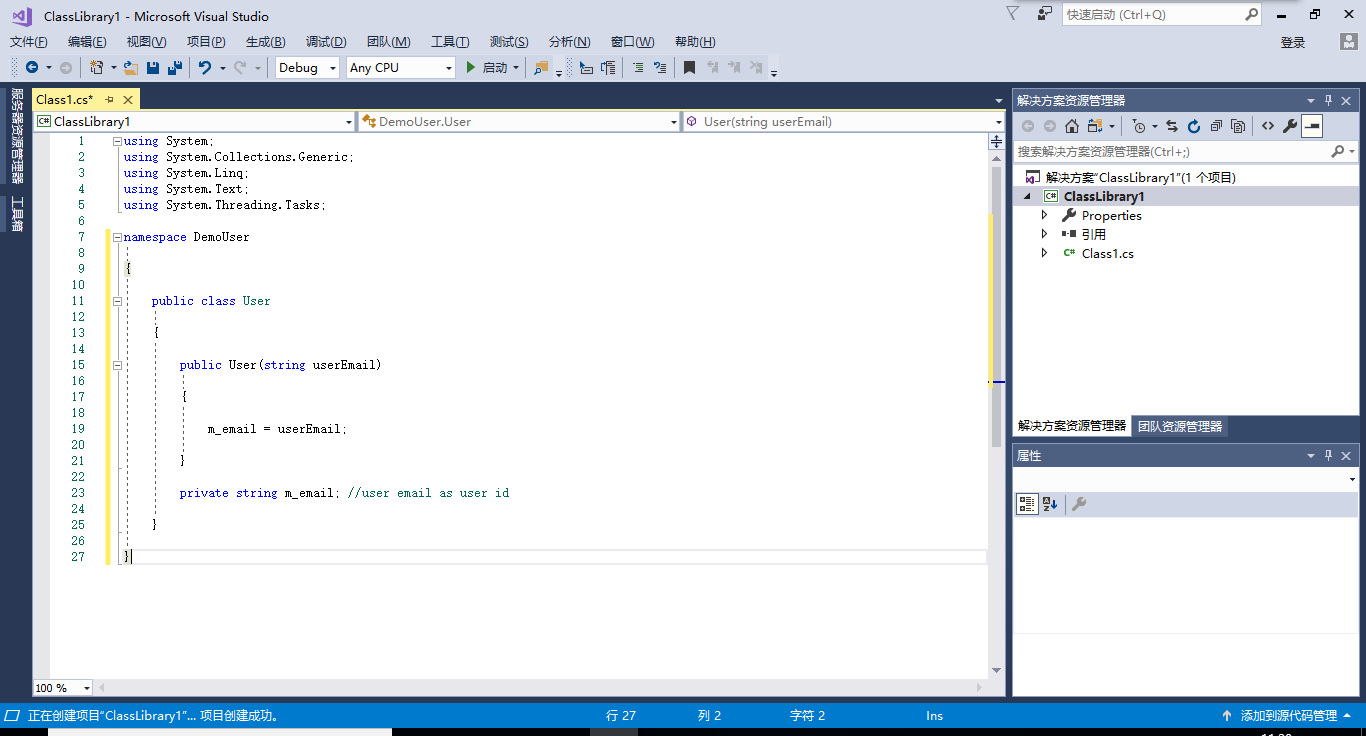This screenshot has width=1366, height=736.
Task: Expand the Class1.cs tree node
Action: pos(1044,253)
